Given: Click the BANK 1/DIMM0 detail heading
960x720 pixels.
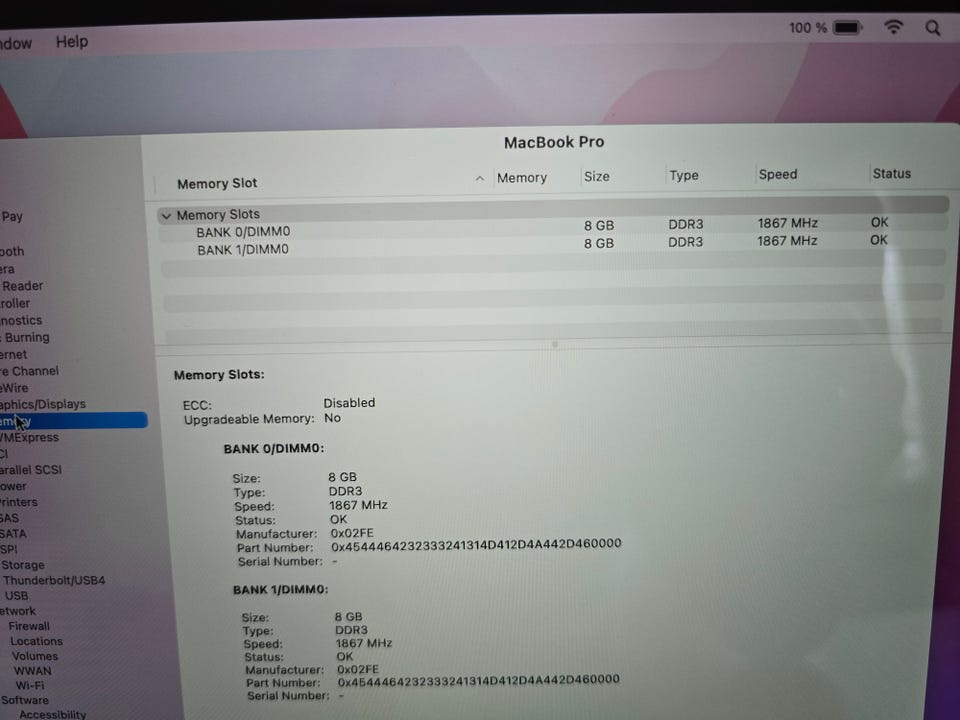Looking at the screenshot, I should pyautogui.click(x=280, y=590).
